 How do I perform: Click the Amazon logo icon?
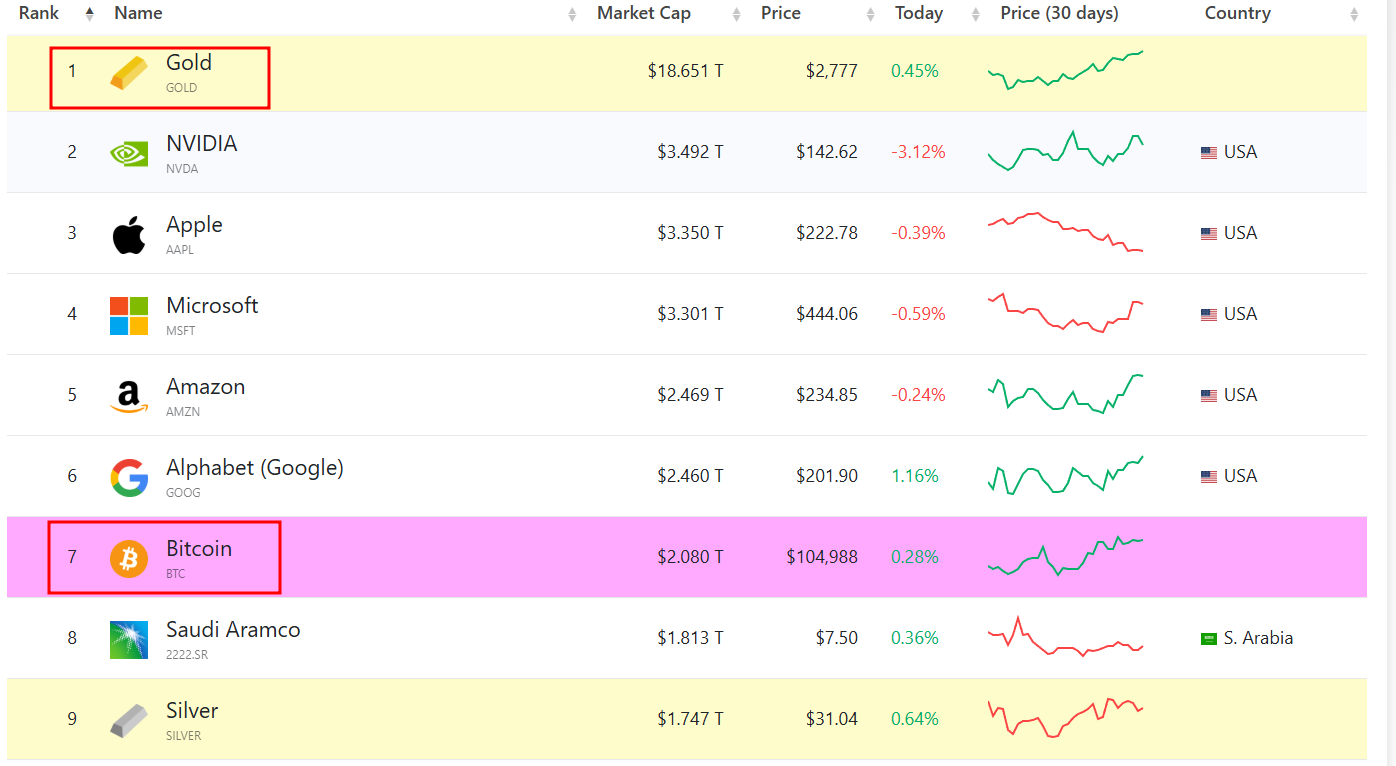click(x=129, y=396)
